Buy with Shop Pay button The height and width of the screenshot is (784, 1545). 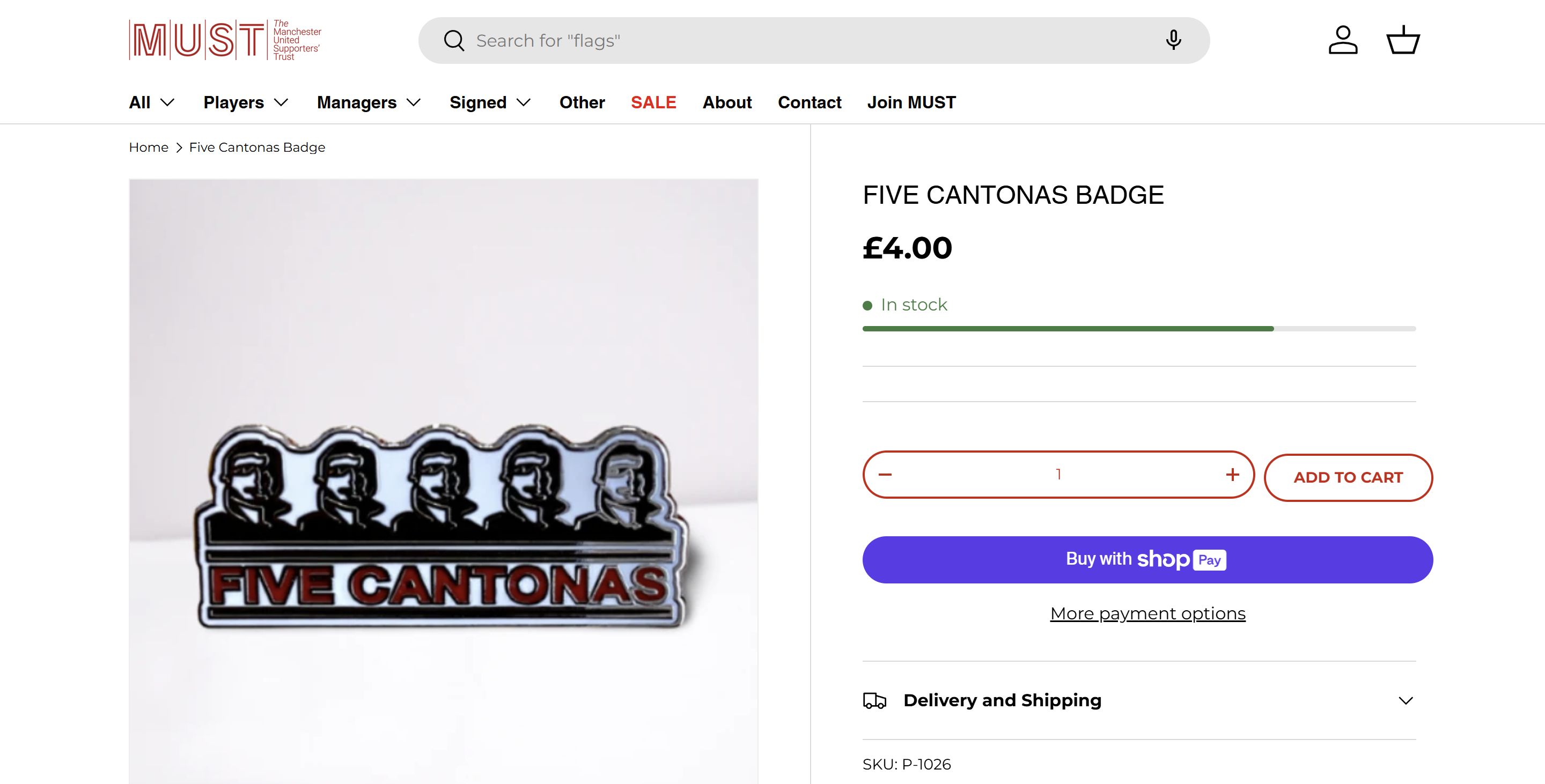[1147, 560]
